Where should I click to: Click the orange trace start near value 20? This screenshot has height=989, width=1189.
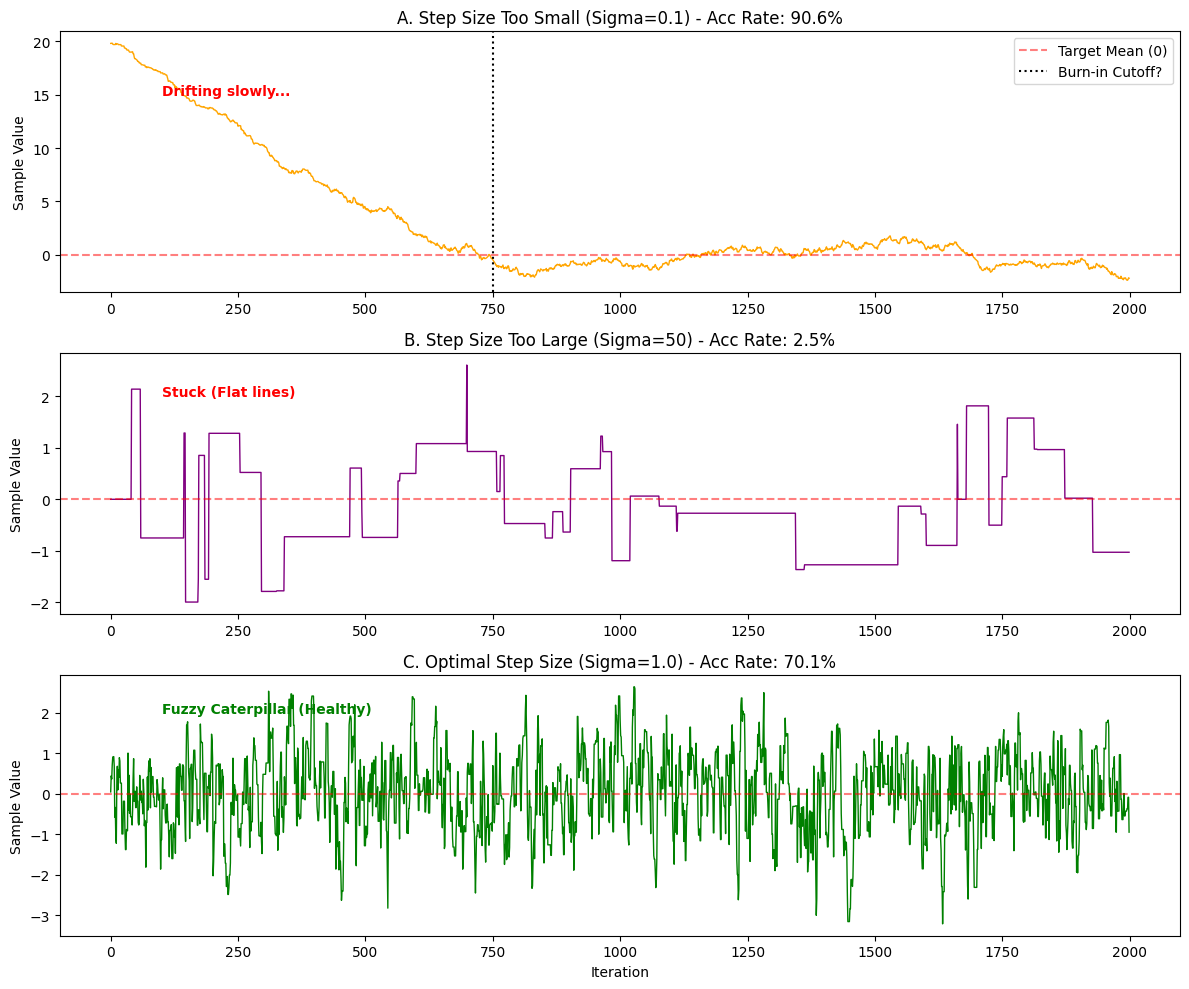[x=113, y=43]
